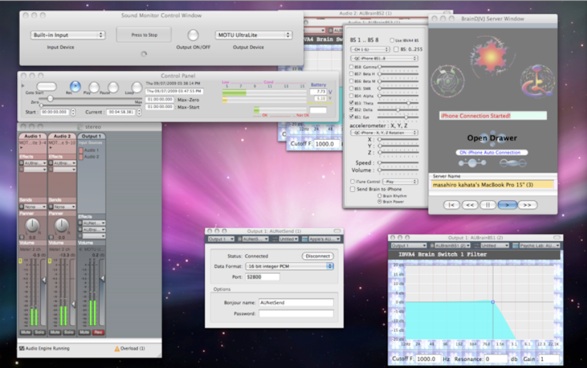The height and width of the screenshot is (368, 587).
Task: Enable the BS7 Beta H checkbox
Action: 352,74
